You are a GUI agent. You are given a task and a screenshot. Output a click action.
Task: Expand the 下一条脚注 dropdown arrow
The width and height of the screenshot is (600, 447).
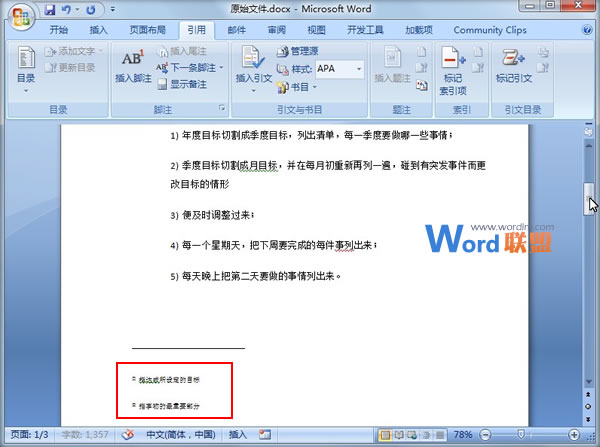pyautogui.click(x=221, y=68)
